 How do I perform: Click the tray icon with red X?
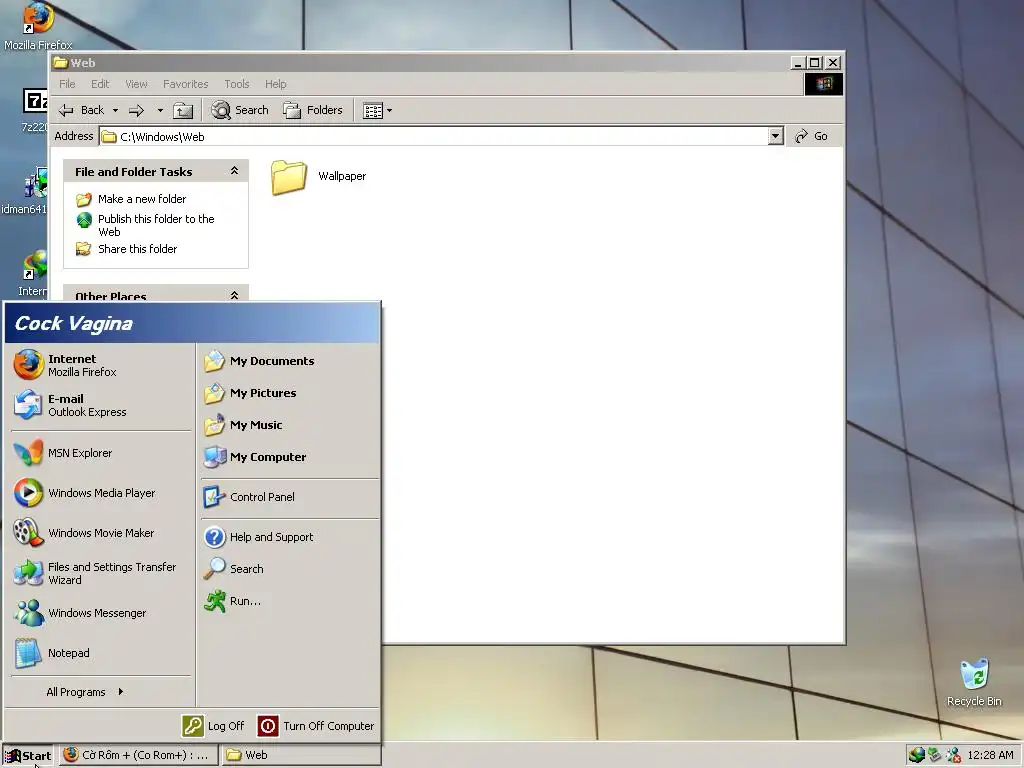coord(953,756)
